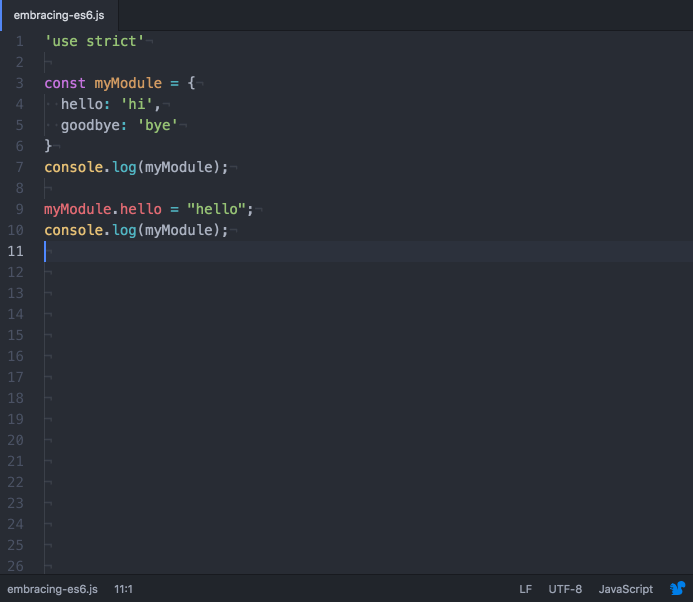Viewport: 693px width, 602px height.
Task: Click the squirrel update icon in status bar
Action: (677, 589)
